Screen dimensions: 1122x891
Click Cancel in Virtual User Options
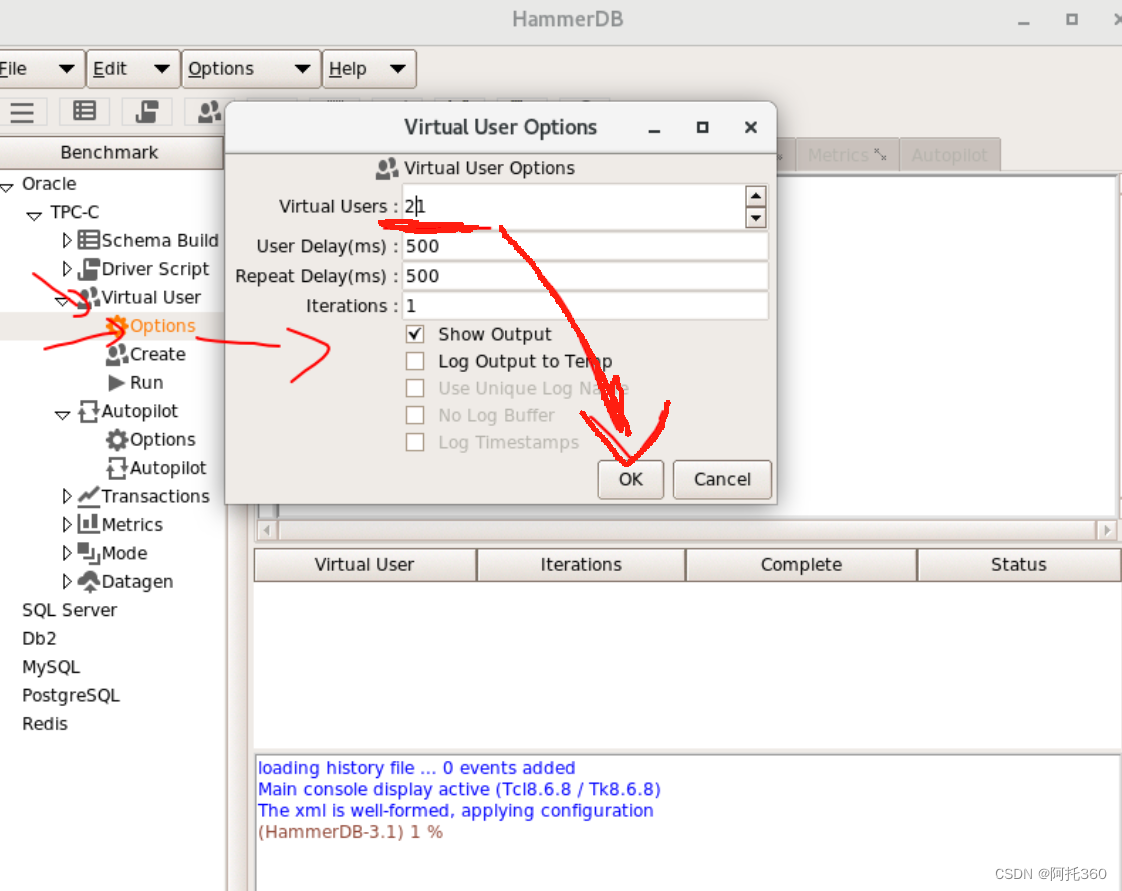(722, 479)
